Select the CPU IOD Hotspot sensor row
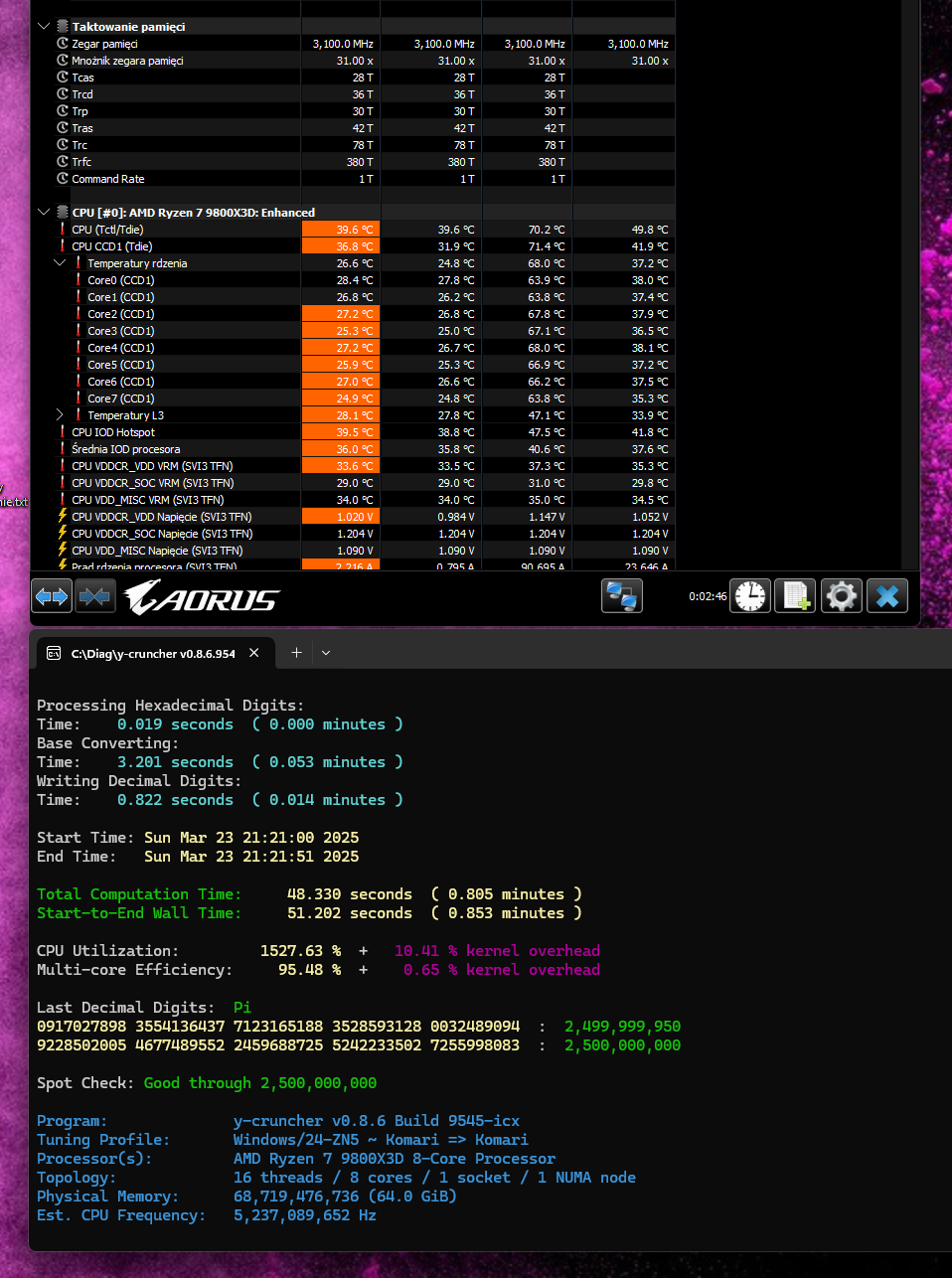Viewport: 952px width, 1278px height. pos(113,432)
